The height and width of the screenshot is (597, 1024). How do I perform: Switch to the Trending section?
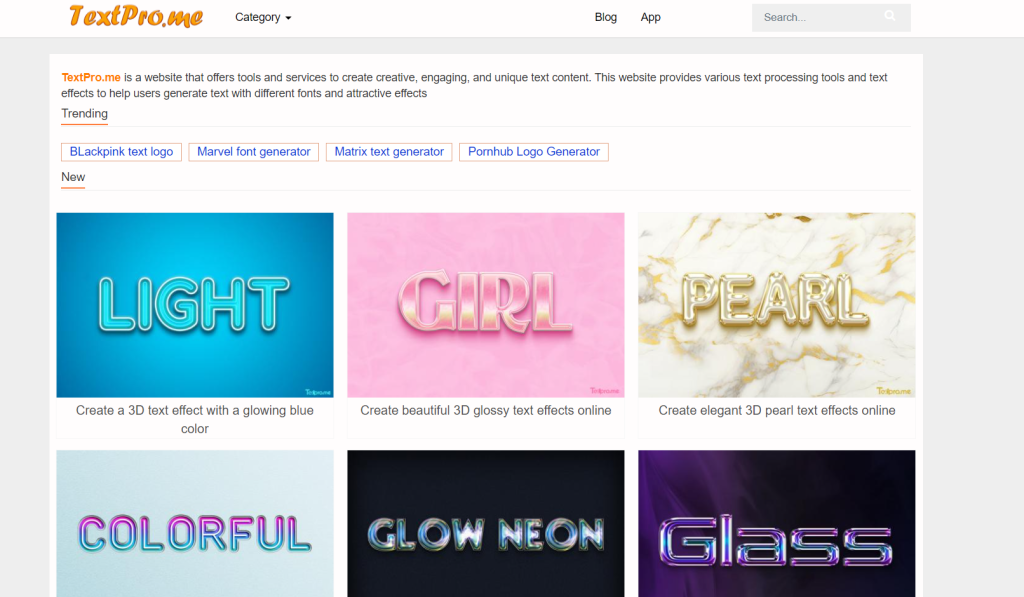[84, 114]
